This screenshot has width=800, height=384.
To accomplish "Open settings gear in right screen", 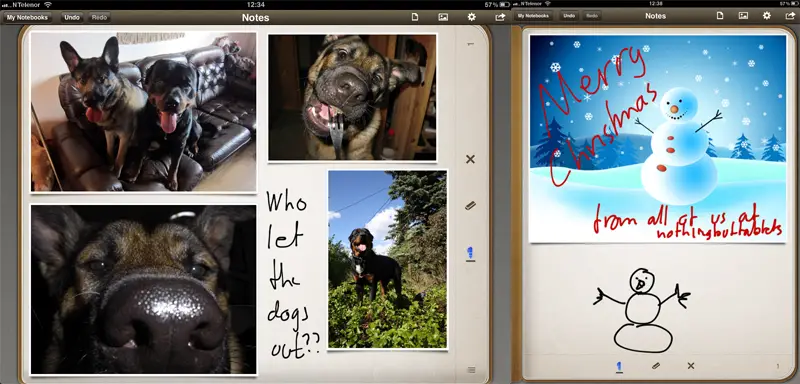I will [x=767, y=16].
